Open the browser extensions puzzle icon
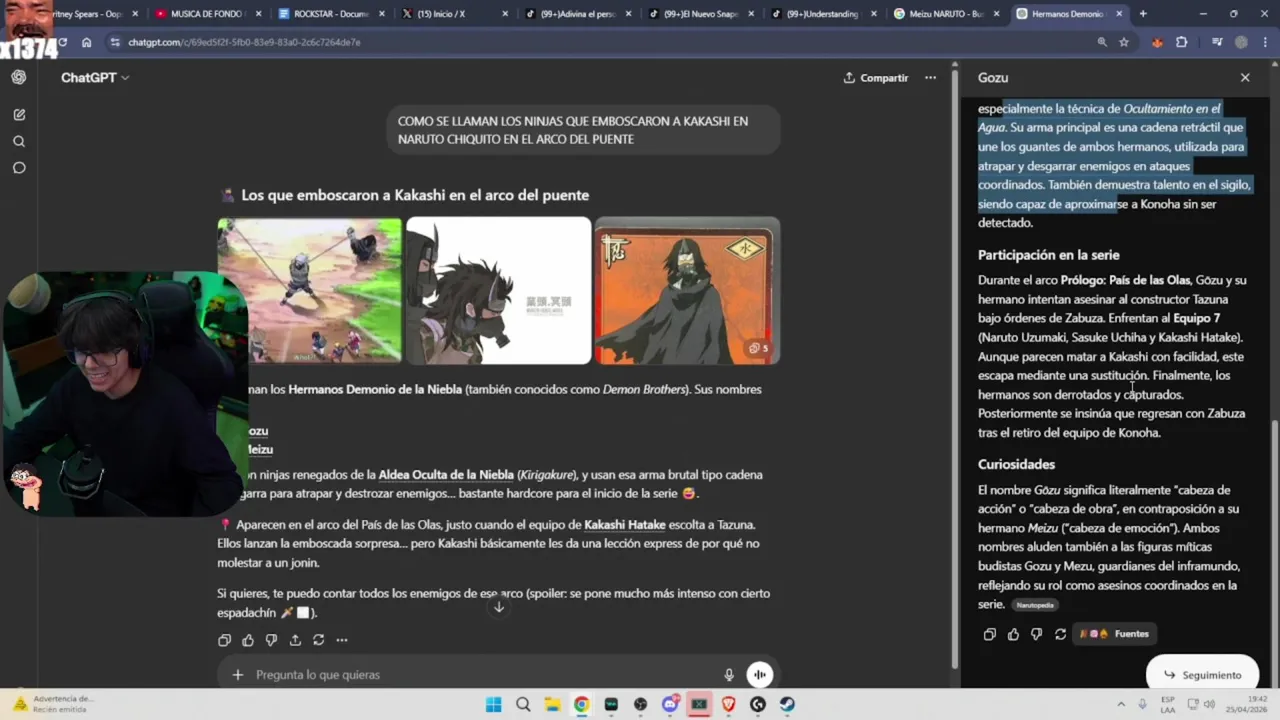1280x720 pixels. tap(1182, 42)
